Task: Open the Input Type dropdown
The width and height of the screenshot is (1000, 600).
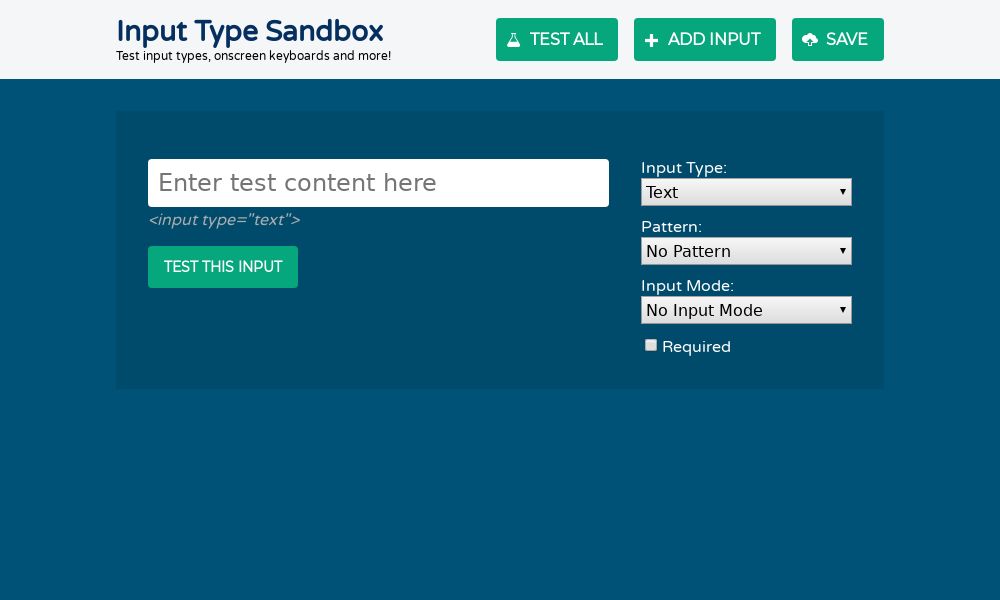Action: tap(746, 192)
